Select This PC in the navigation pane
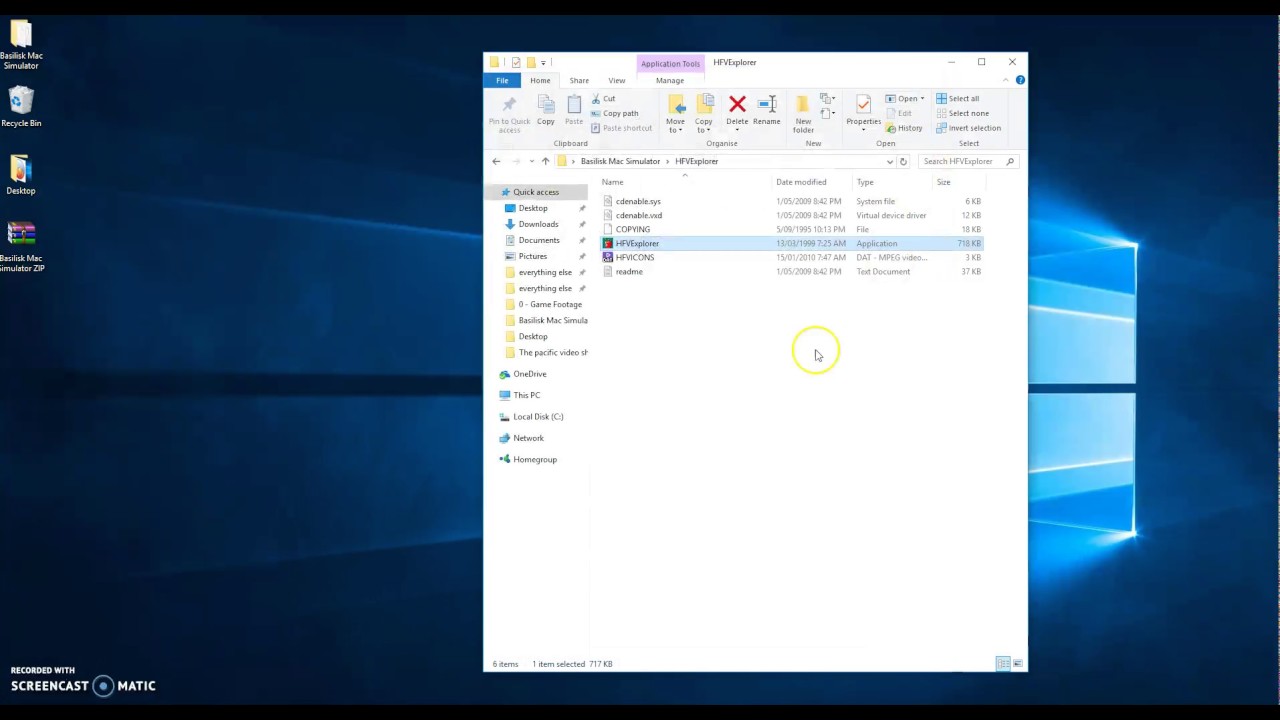 pos(526,395)
